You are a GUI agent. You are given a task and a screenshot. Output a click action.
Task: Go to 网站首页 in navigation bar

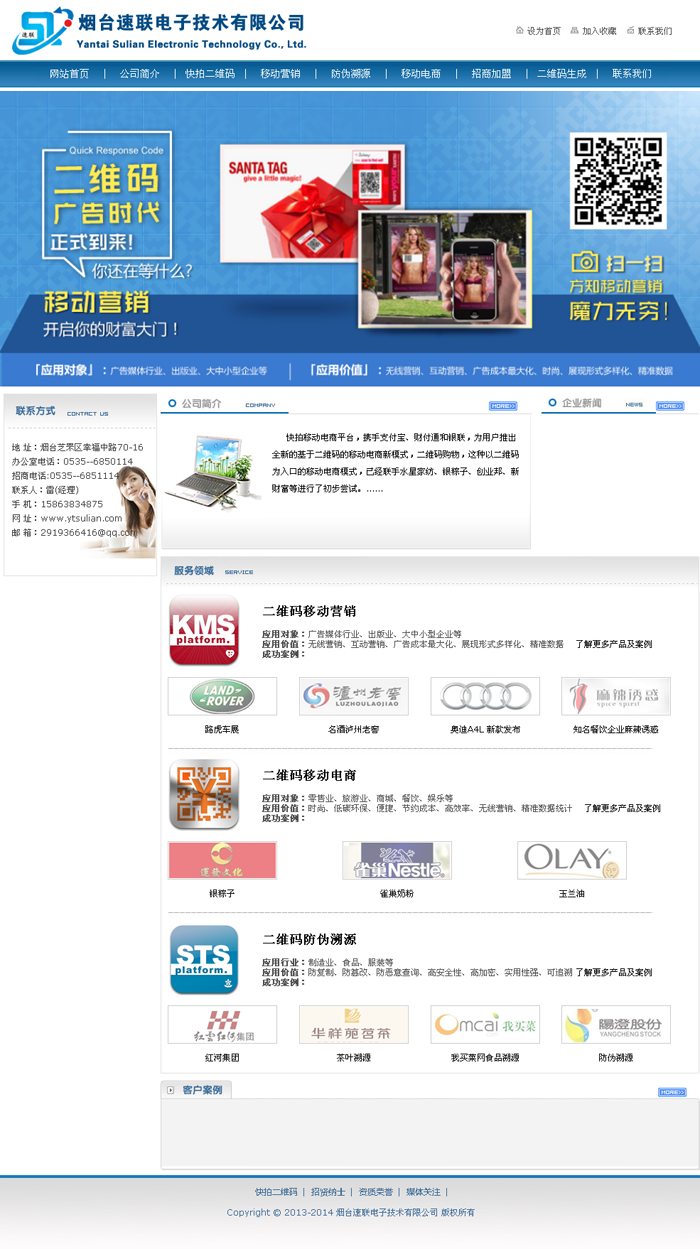tap(69, 74)
